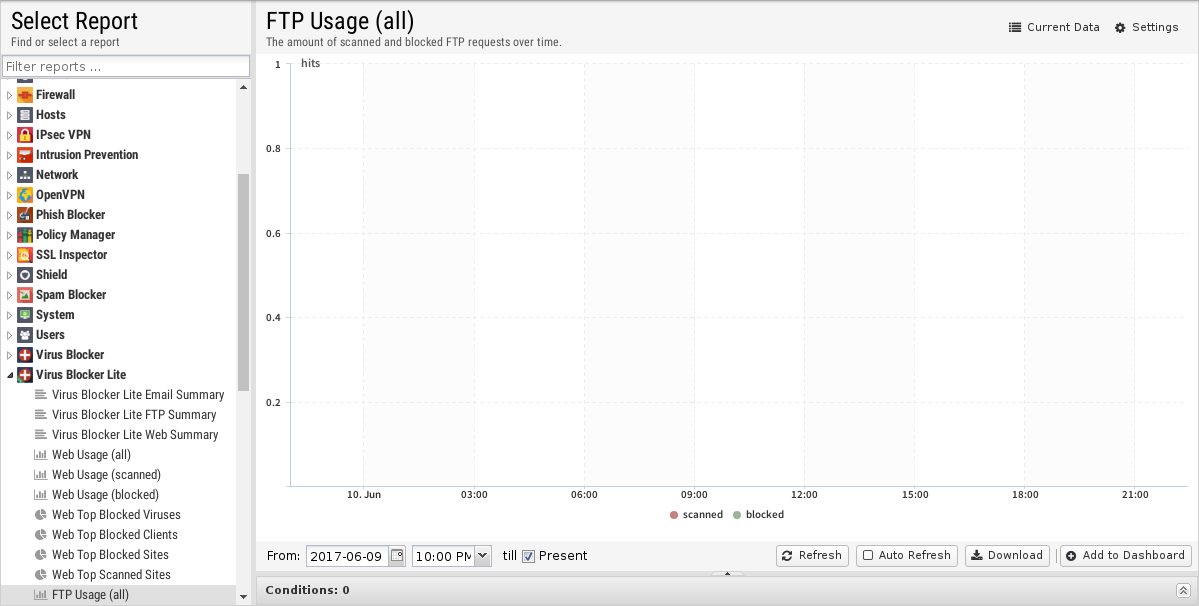This screenshot has height=606, width=1199.
Task: Select the Web Usage (scanned) report
Action: 106,475
